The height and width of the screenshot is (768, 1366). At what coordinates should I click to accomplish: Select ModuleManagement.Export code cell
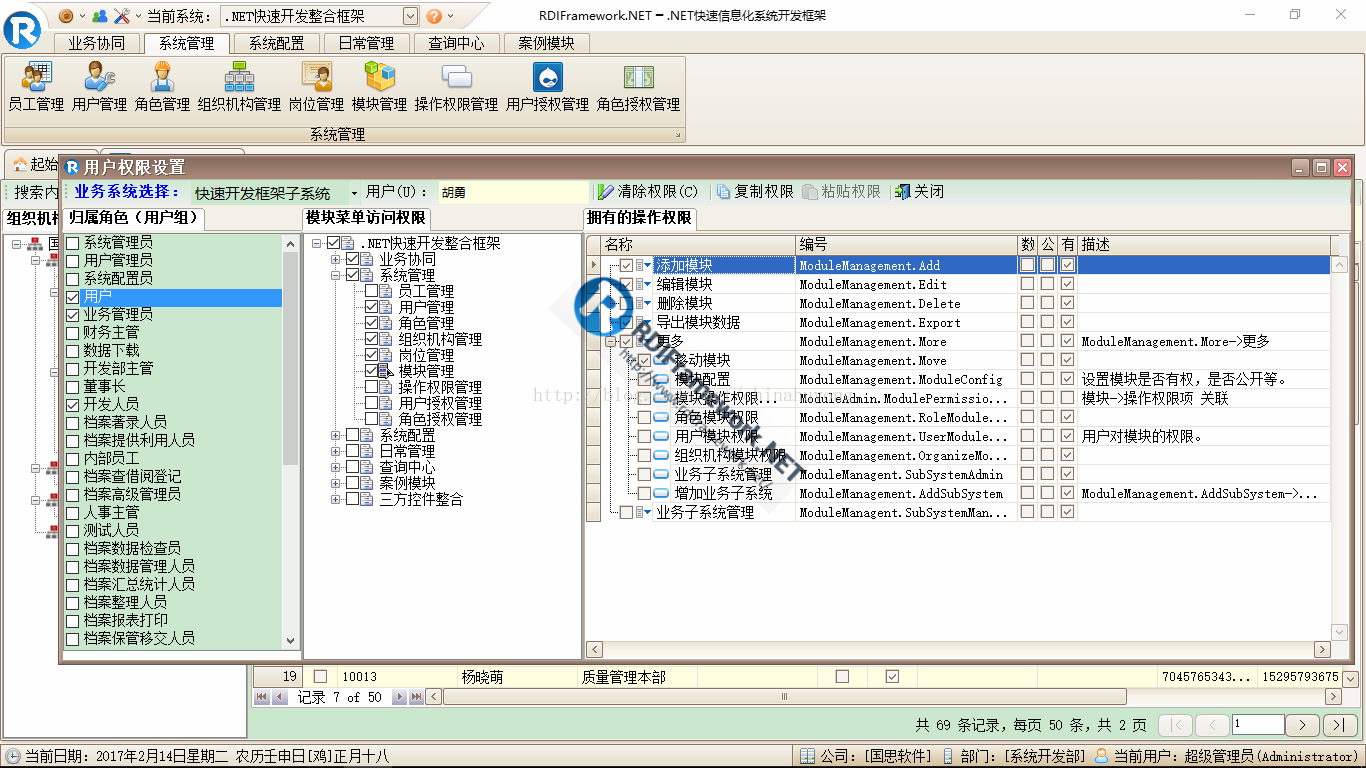coord(906,322)
